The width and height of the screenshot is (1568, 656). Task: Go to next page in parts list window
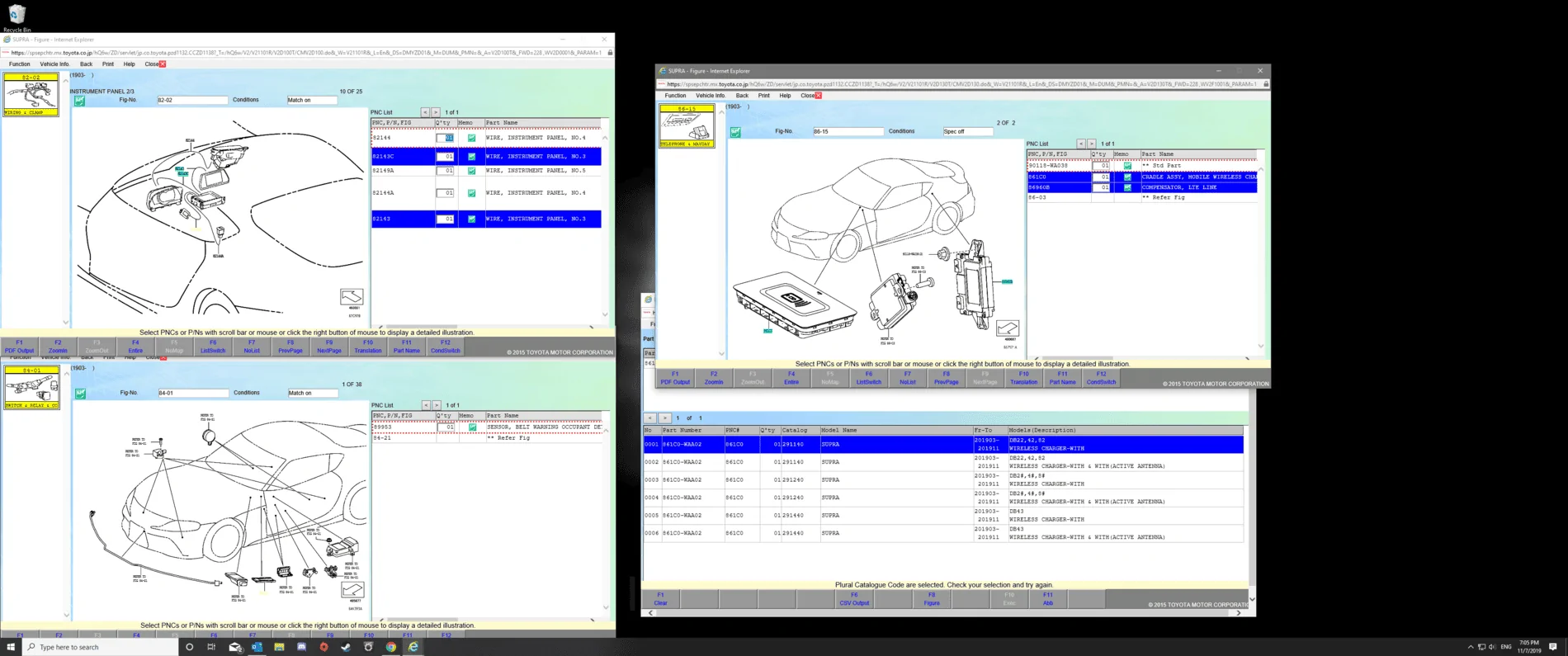664,418
